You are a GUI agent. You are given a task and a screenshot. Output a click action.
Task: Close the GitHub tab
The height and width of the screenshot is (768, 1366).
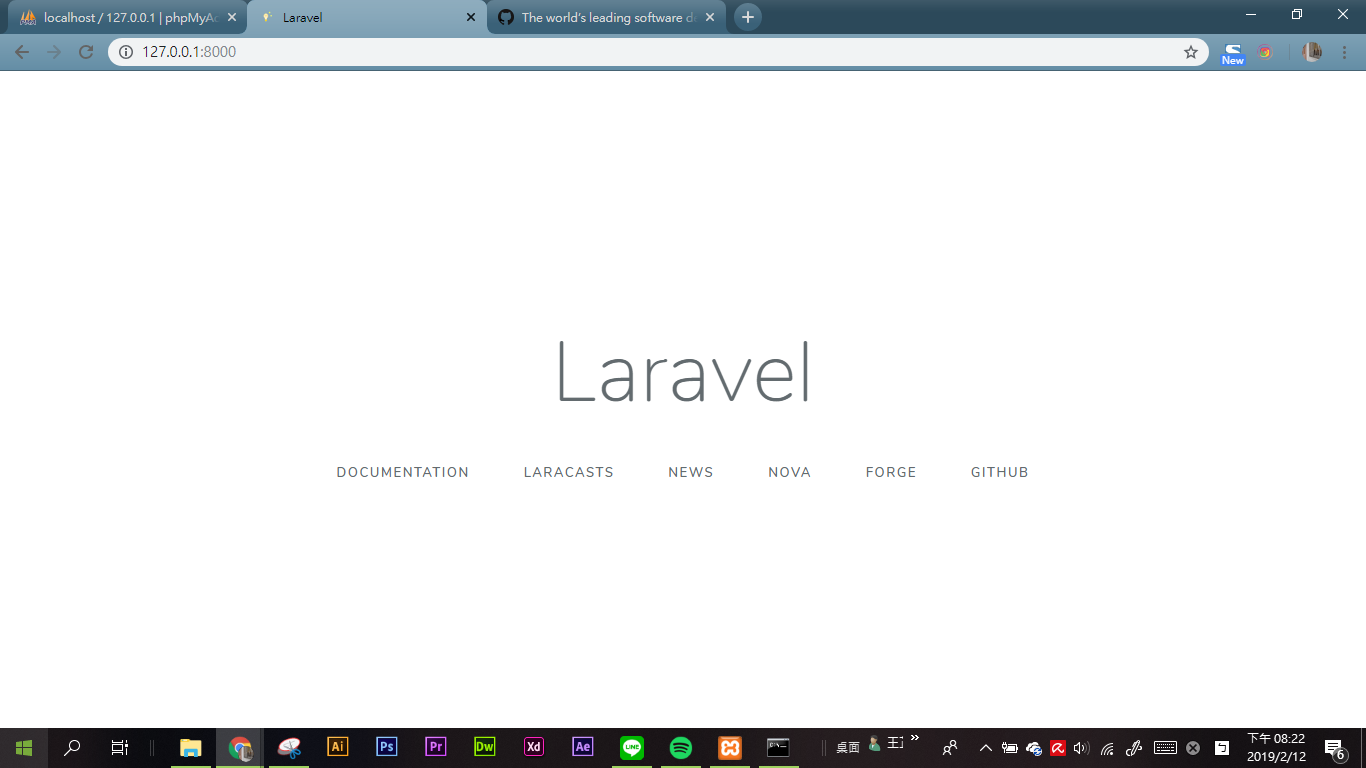(710, 18)
